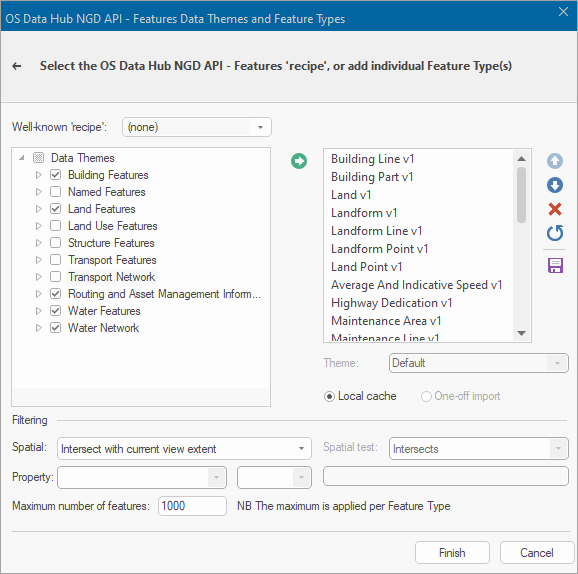Collapse the Data Themes tree node
Screen dimensions: 578x574
(22, 158)
